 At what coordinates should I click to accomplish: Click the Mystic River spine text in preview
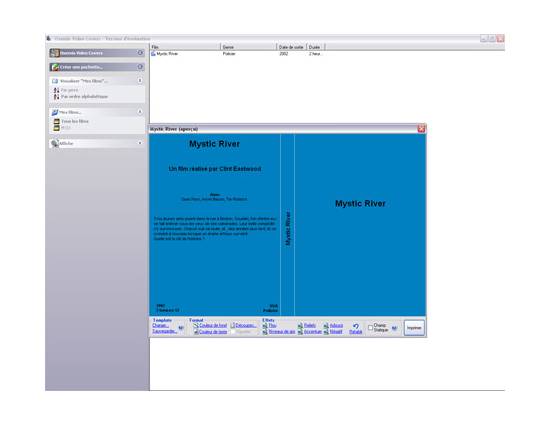288,228
